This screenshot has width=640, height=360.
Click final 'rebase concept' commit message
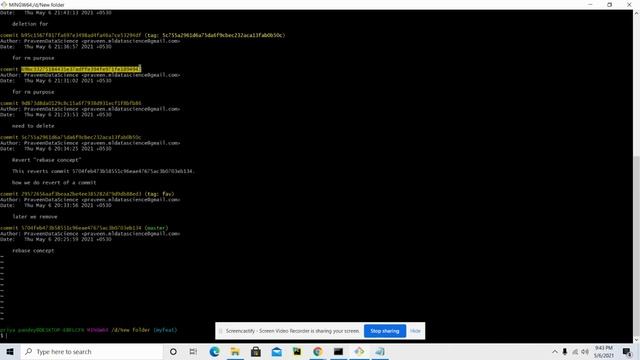click(33, 251)
